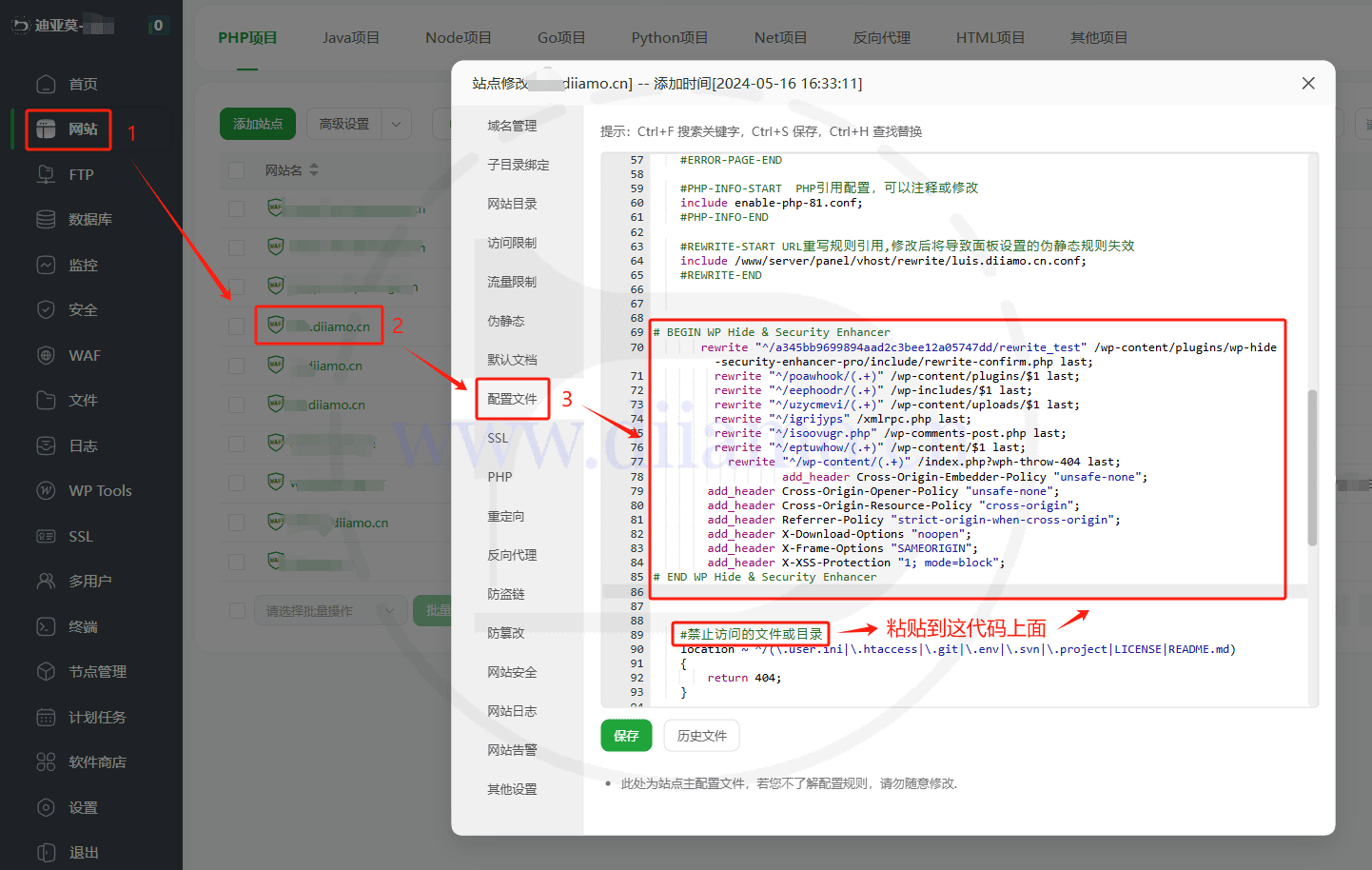Click the 节点管理 cube icon

[x=46, y=671]
